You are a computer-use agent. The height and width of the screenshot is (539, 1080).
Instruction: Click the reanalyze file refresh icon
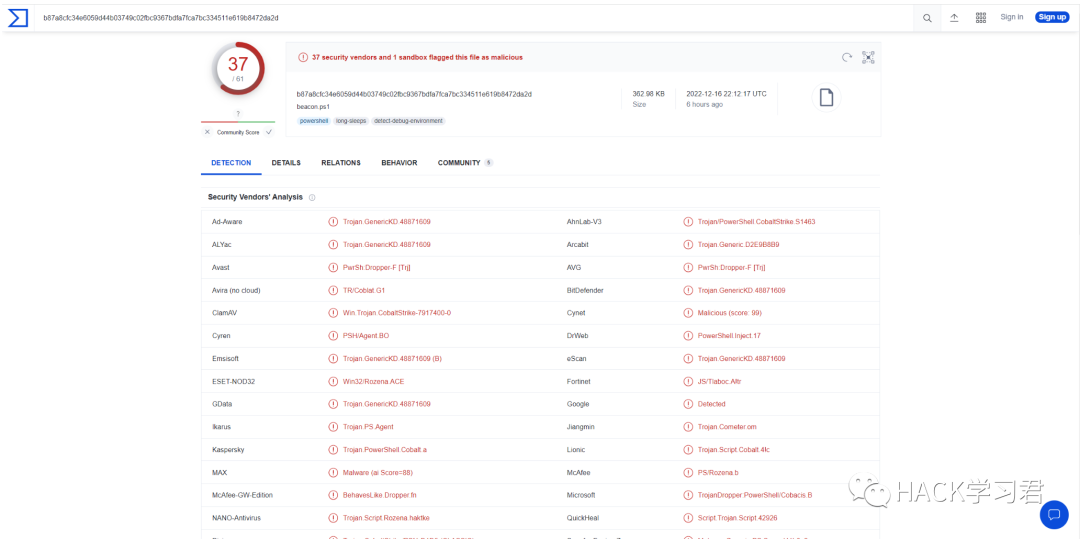847,57
